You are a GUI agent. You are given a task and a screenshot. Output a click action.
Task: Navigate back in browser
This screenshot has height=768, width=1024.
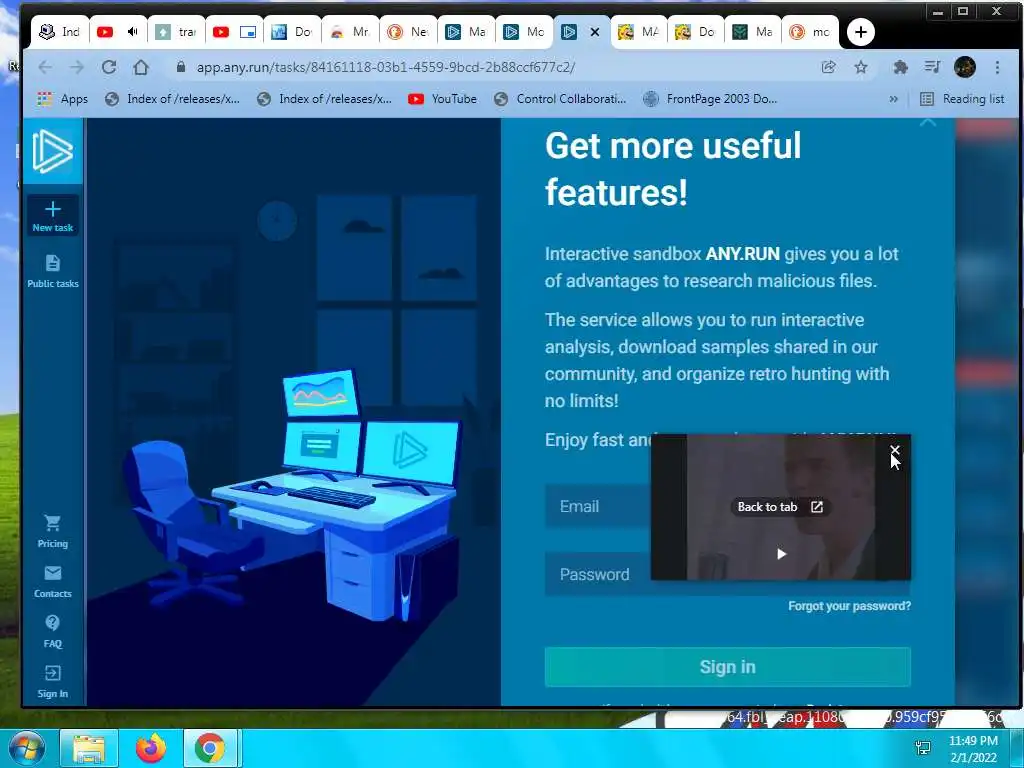45,67
